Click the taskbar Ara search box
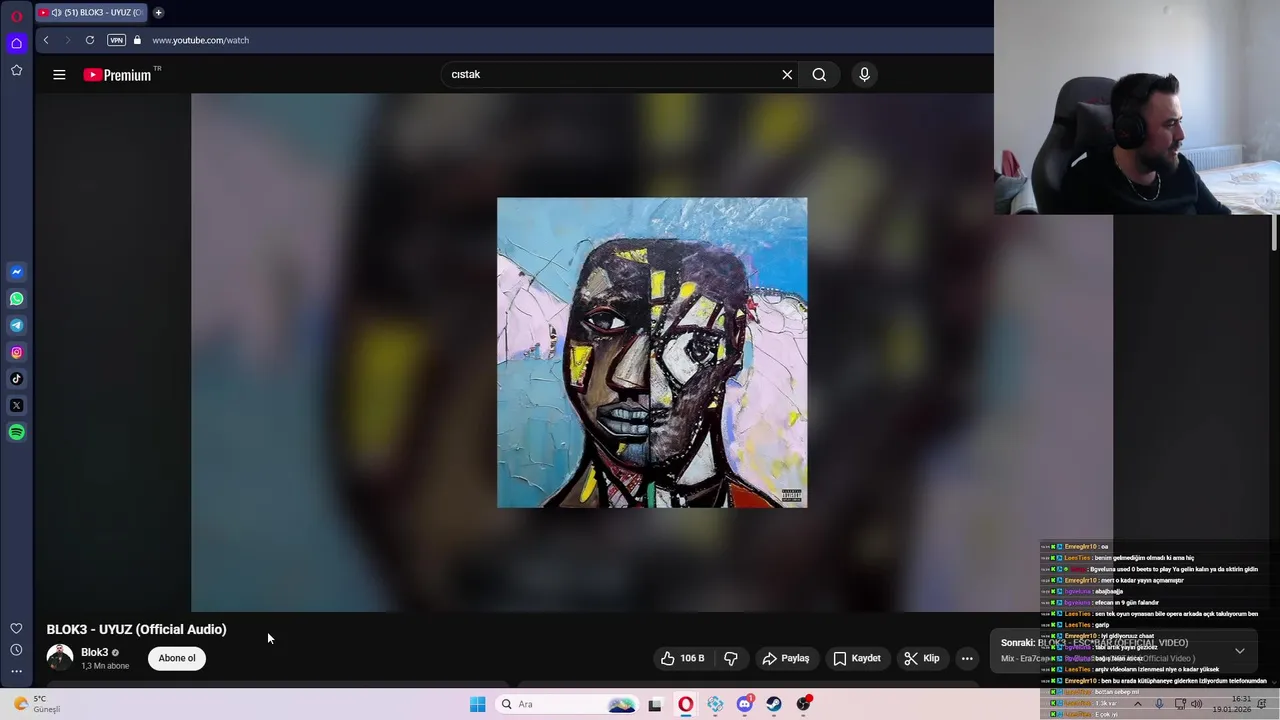This screenshot has width=1280, height=720. coord(567,704)
